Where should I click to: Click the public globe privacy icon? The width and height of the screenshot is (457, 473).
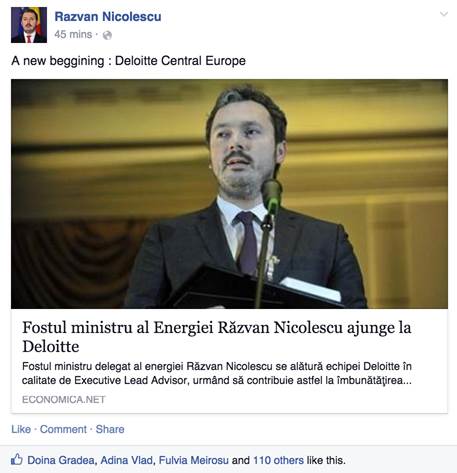107,35
